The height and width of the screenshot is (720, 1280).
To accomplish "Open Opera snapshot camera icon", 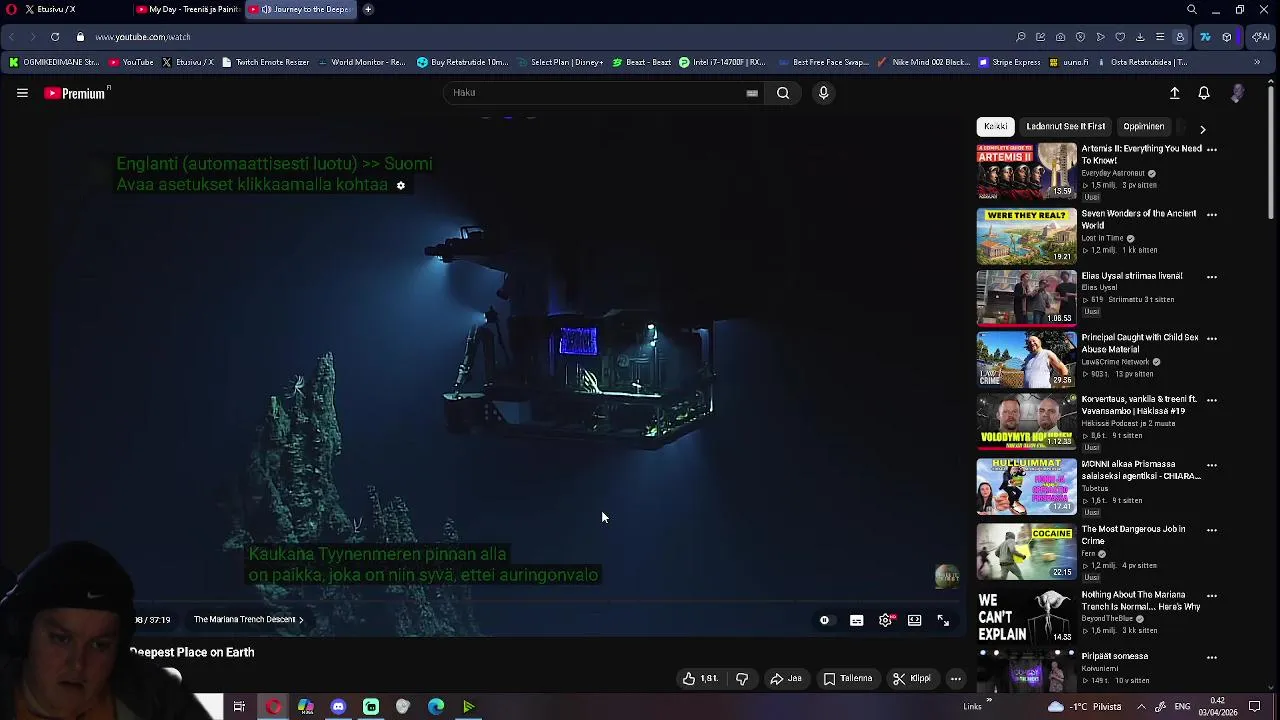I will [x=1060, y=37].
